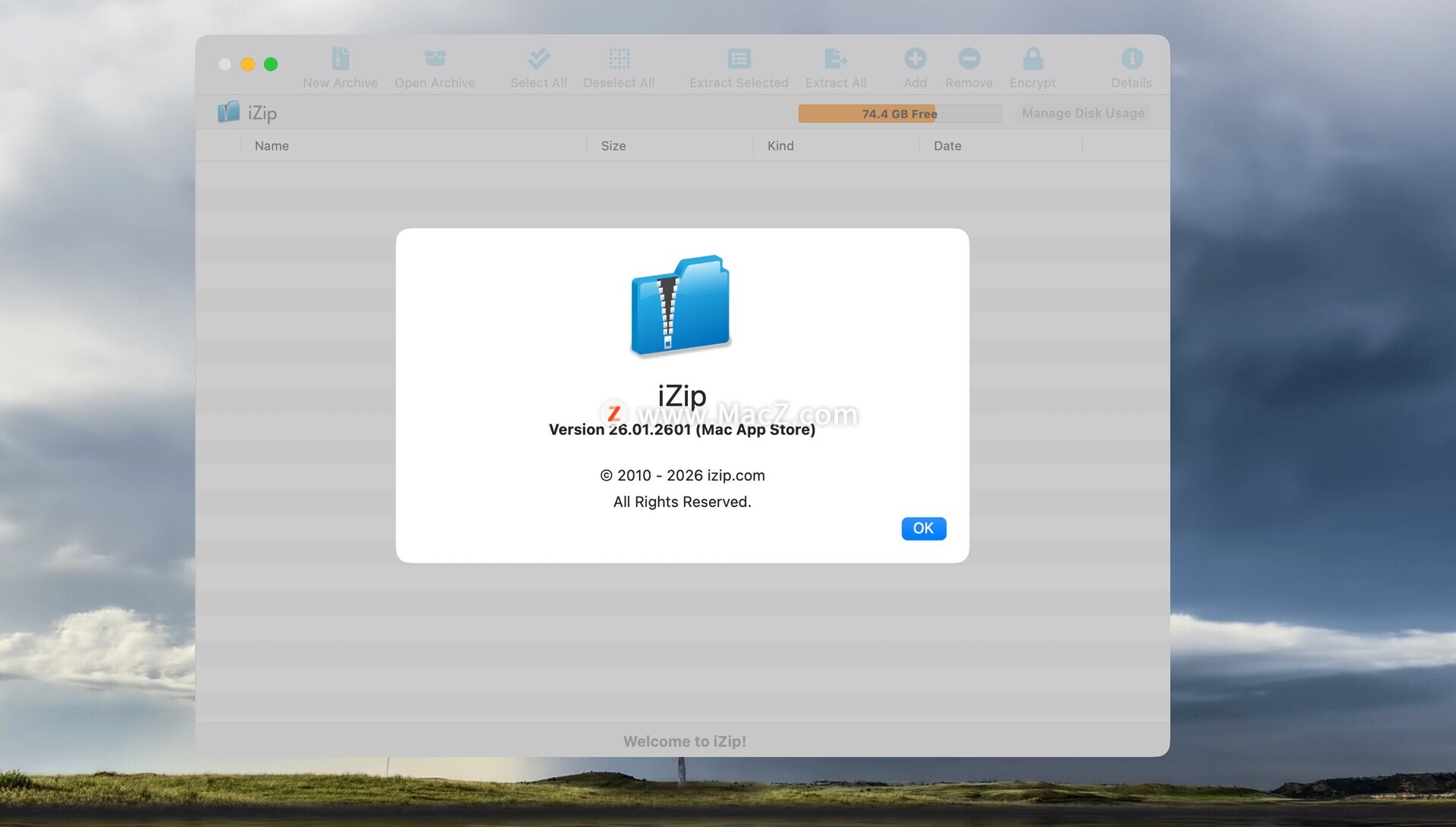Image resolution: width=1456 pixels, height=827 pixels.
Task: Sort by the Date column header
Action: pos(946,146)
